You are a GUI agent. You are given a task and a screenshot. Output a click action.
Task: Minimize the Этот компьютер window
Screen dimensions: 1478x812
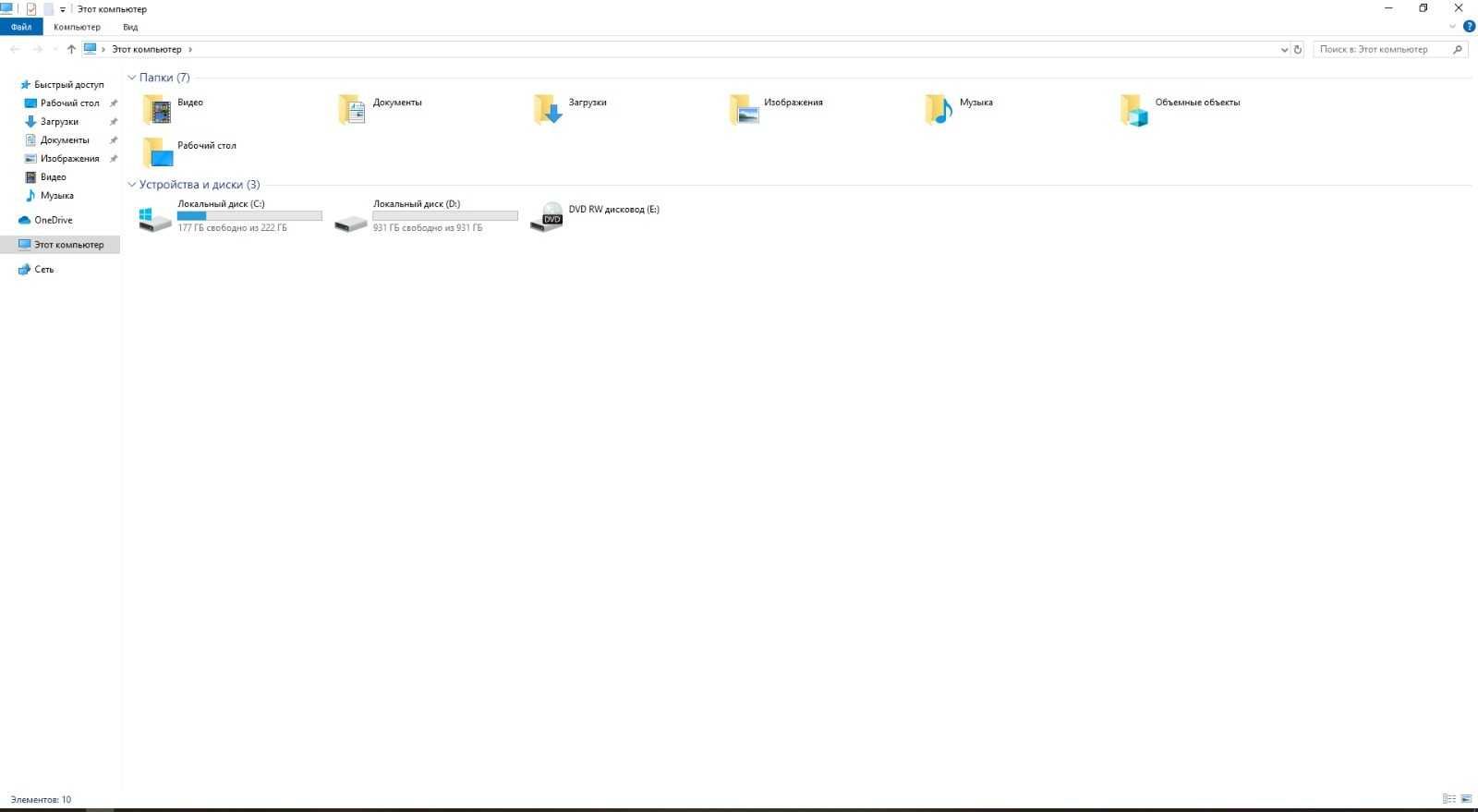click(x=1389, y=8)
